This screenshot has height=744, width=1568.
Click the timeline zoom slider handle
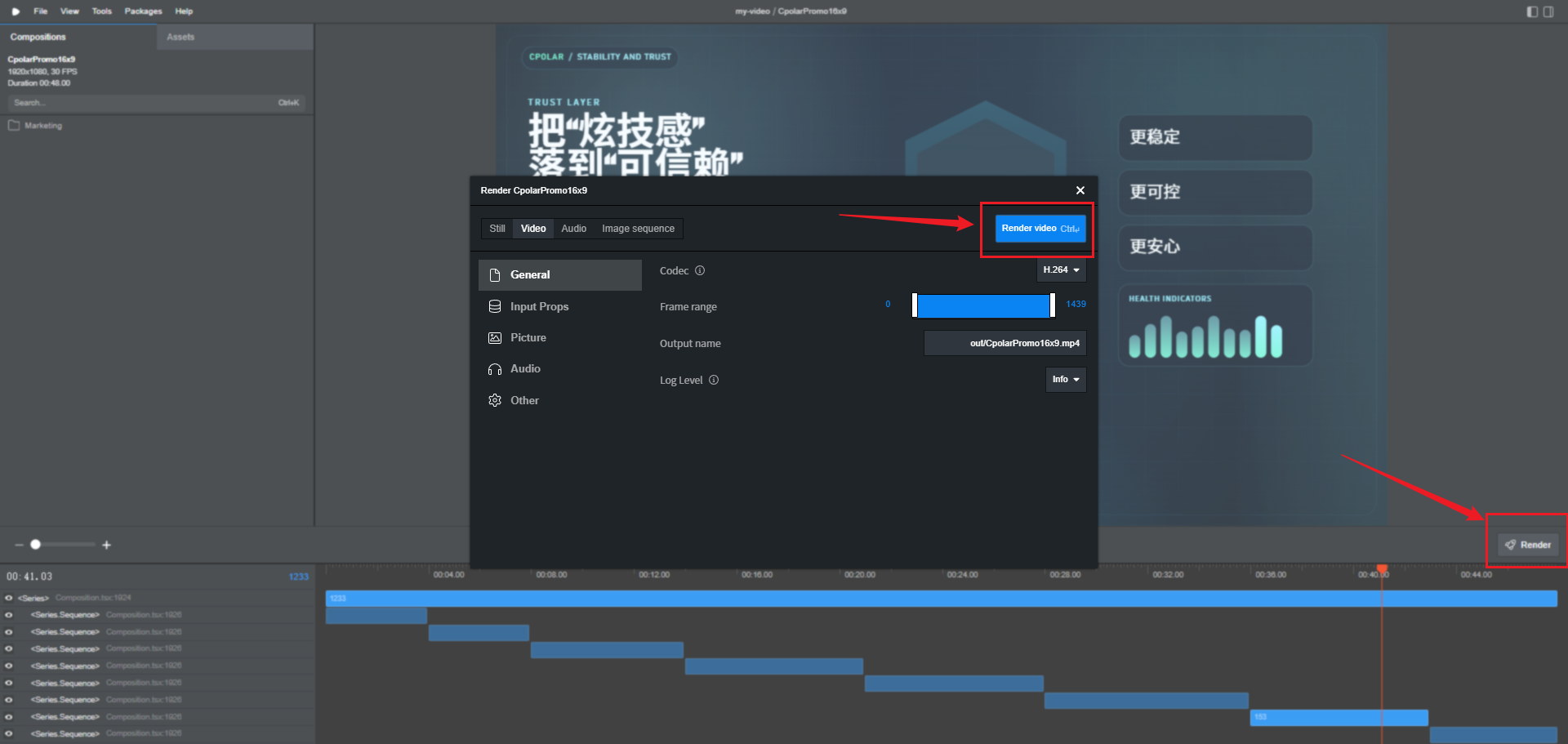36,545
